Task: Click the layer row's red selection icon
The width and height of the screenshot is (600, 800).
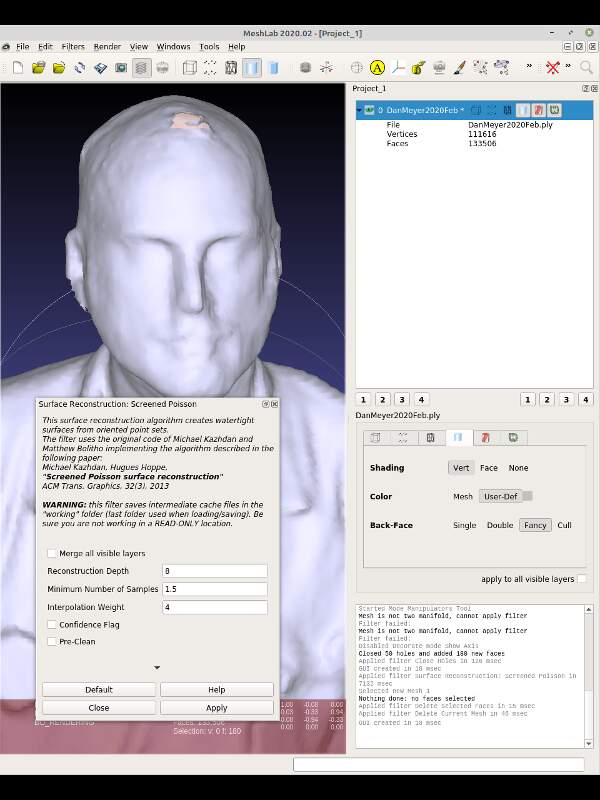Action: pyautogui.click(x=539, y=110)
